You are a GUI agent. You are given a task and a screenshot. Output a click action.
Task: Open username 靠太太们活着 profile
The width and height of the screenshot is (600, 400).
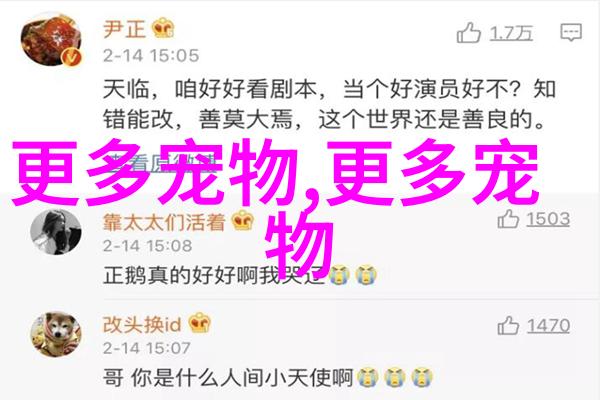(164, 222)
